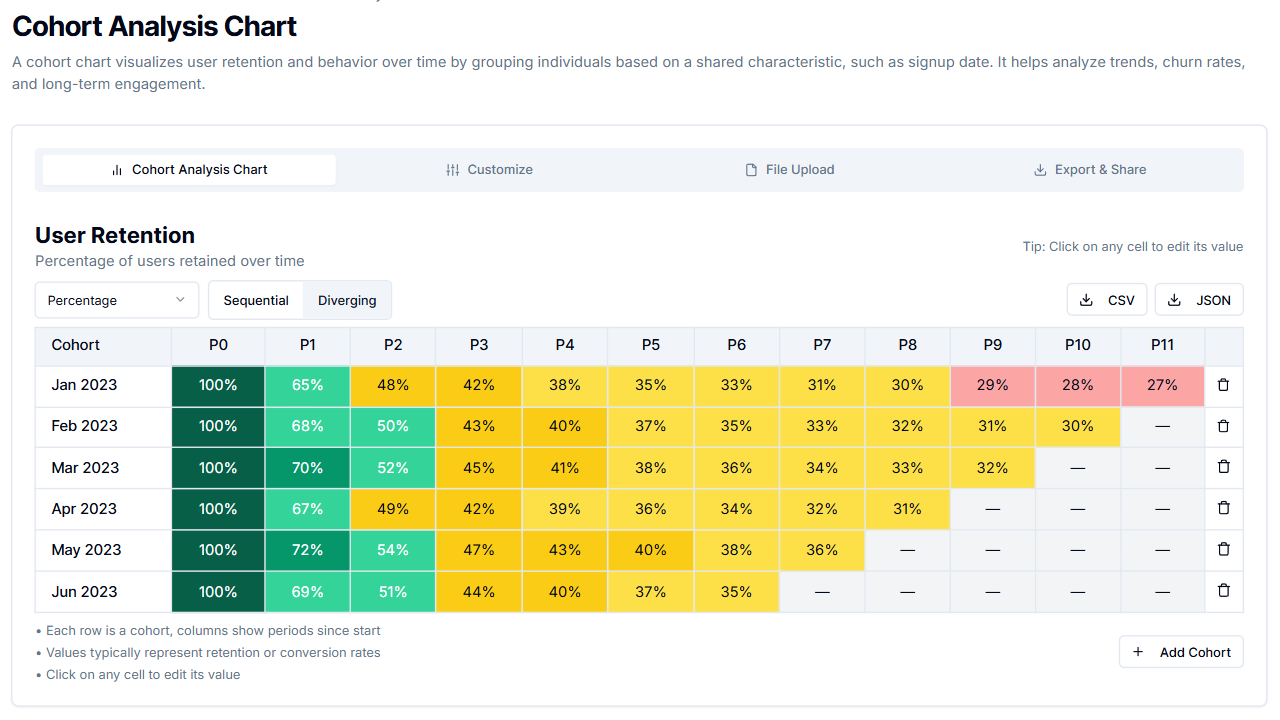The image size is (1280, 720).
Task: Open the Percentage format dropdown
Action: pos(116,299)
